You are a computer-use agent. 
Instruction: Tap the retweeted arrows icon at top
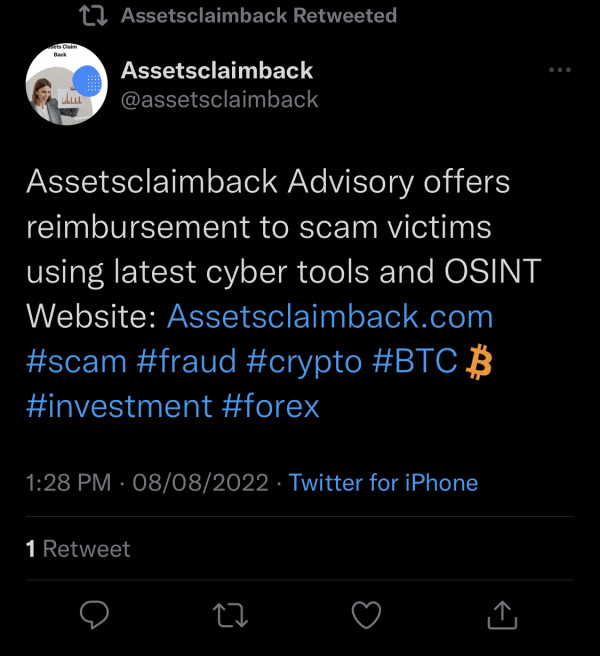click(94, 16)
